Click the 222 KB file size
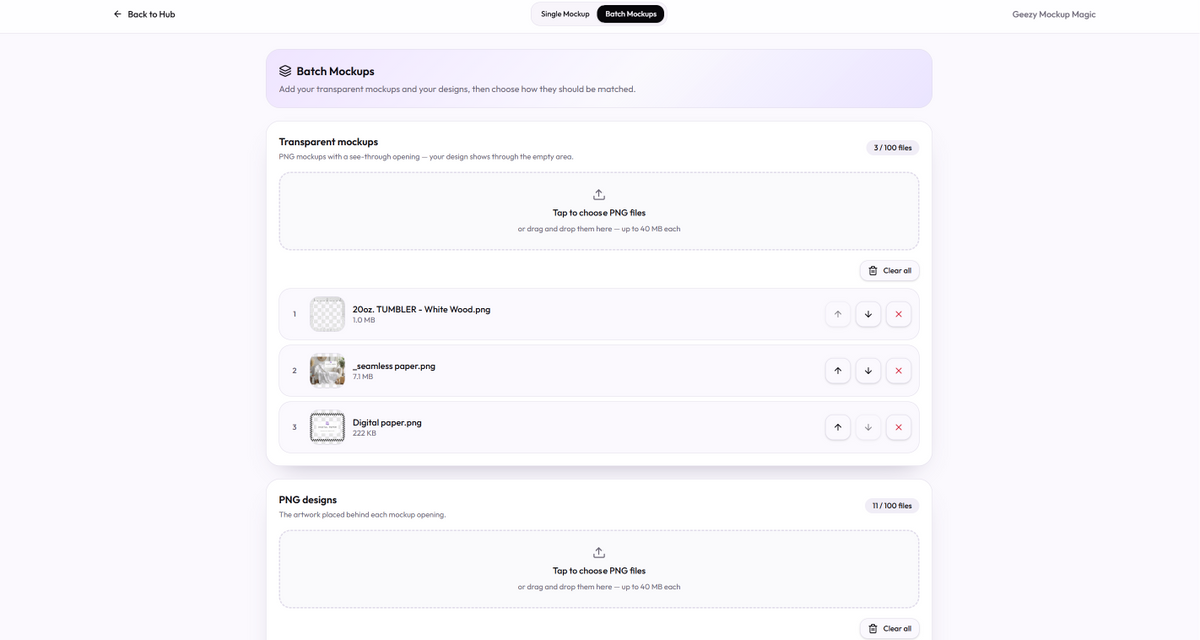This screenshot has height=640, width=1200. 364,433
